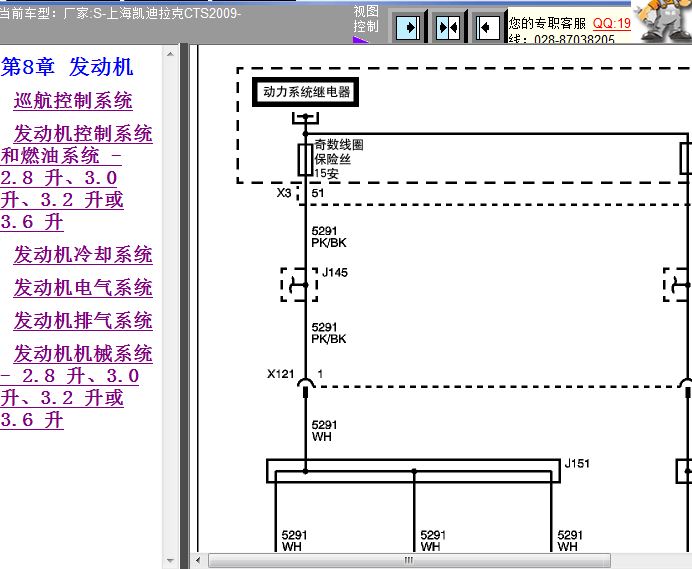The width and height of the screenshot is (692, 569).
Task: Open the 发动机机械系统 link
Action: [x=76, y=387]
